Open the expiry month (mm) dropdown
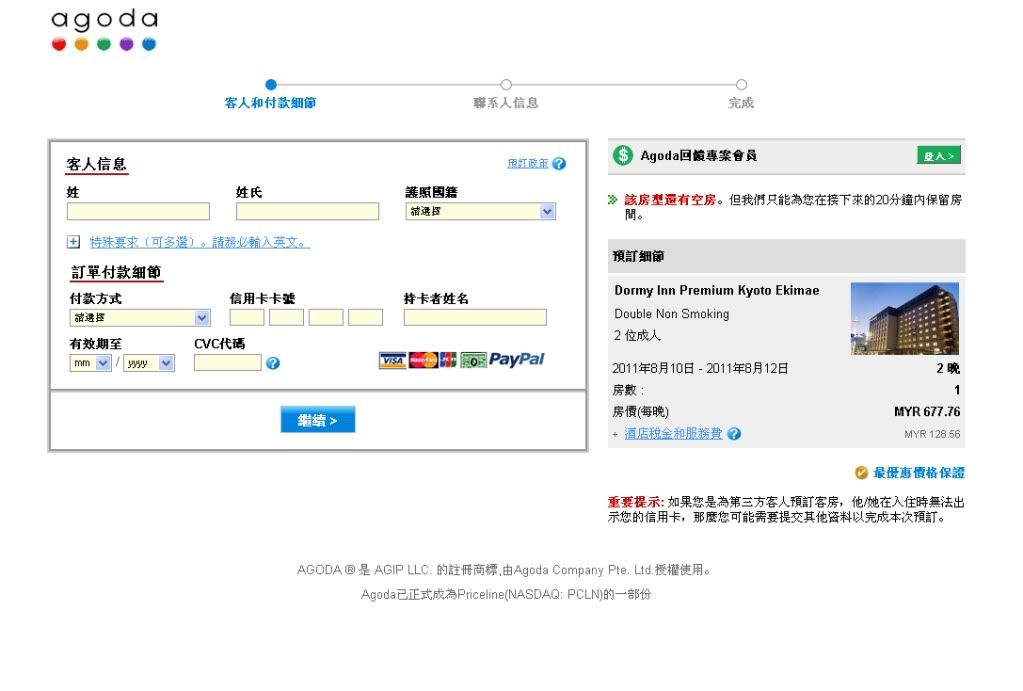This screenshot has height=691, width=1023. [90, 364]
